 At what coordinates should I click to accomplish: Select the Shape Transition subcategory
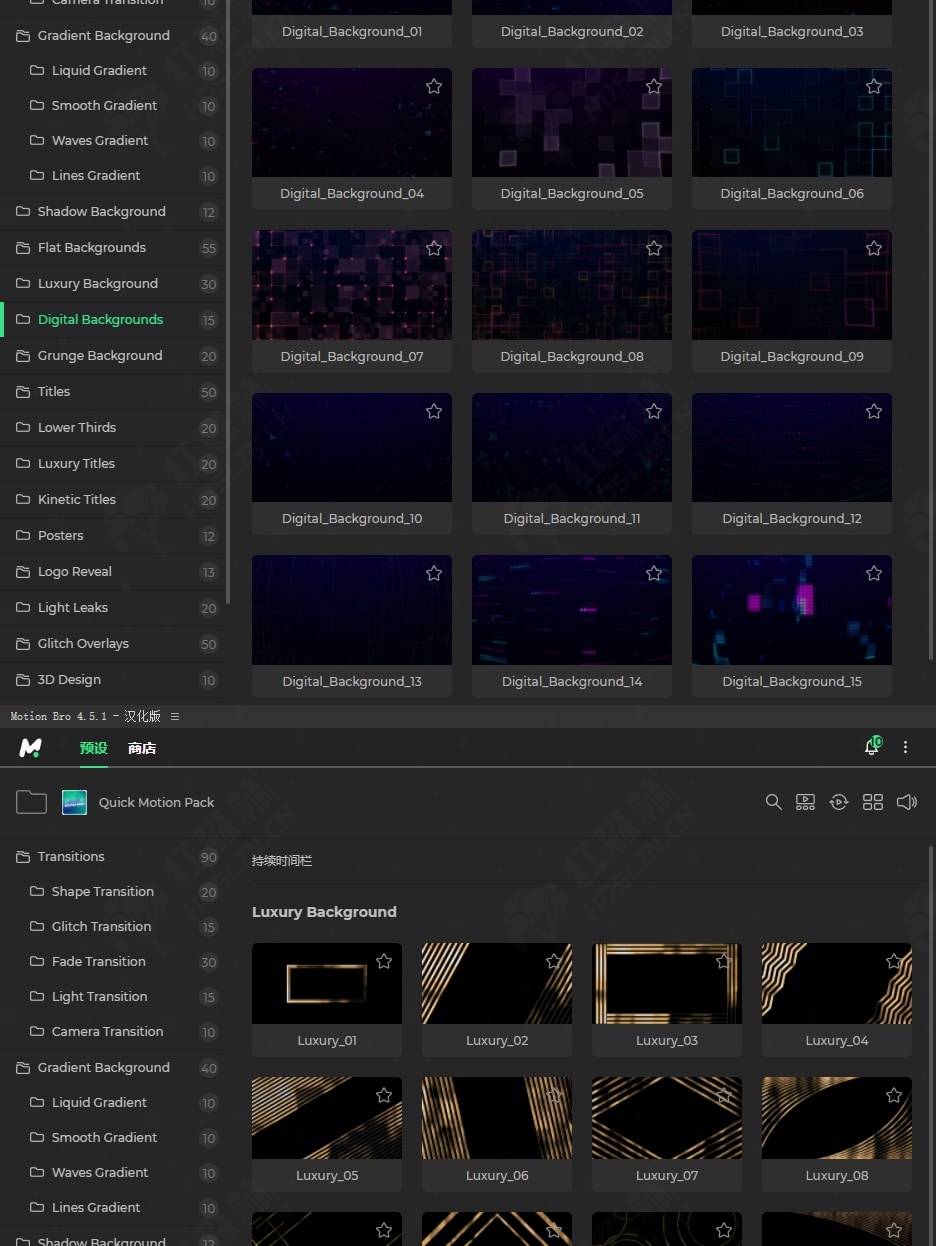pyautogui.click(x=102, y=892)
